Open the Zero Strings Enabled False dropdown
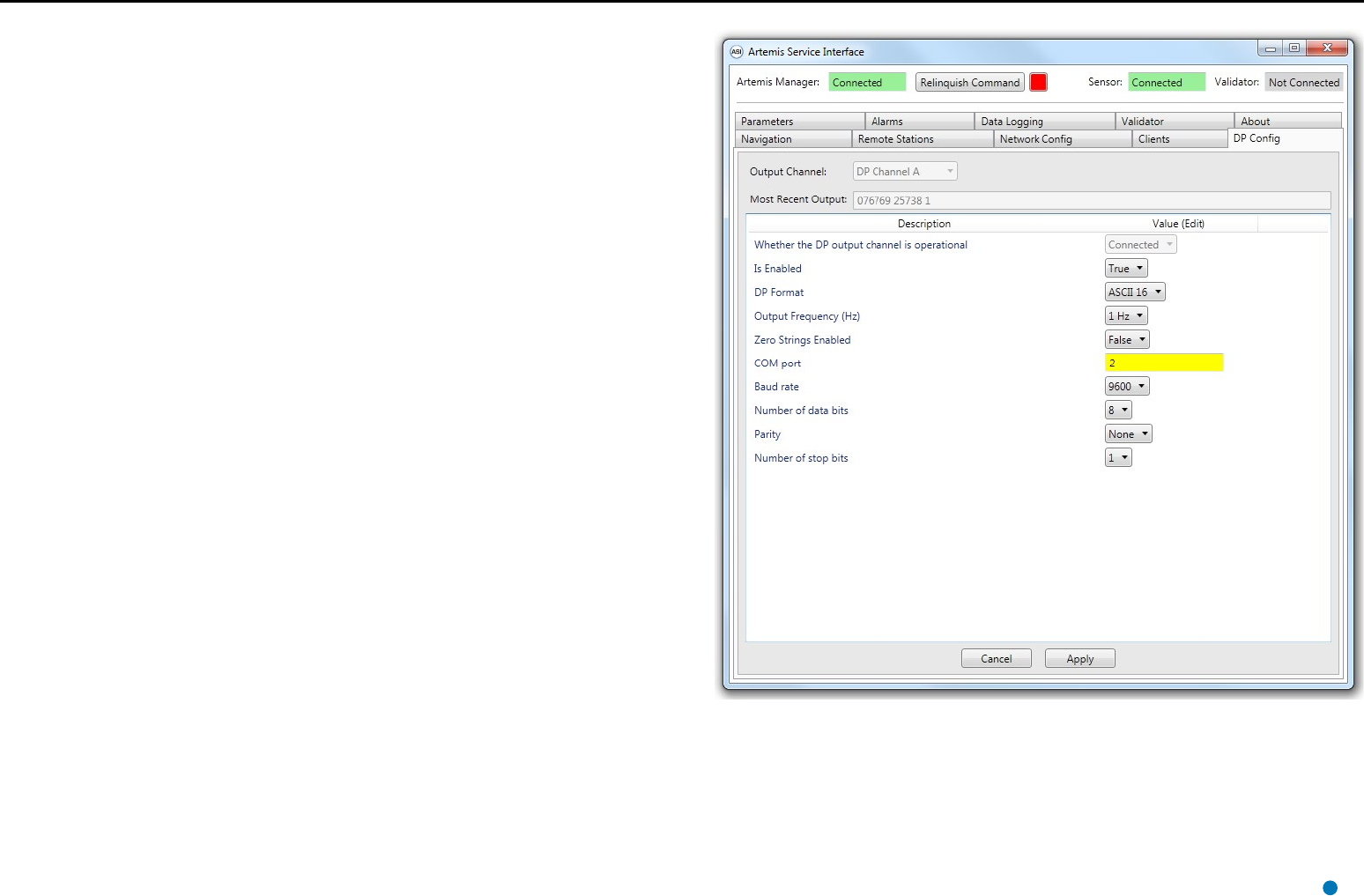Viewport: 1364px width, 896px height. pos(1127,340)
